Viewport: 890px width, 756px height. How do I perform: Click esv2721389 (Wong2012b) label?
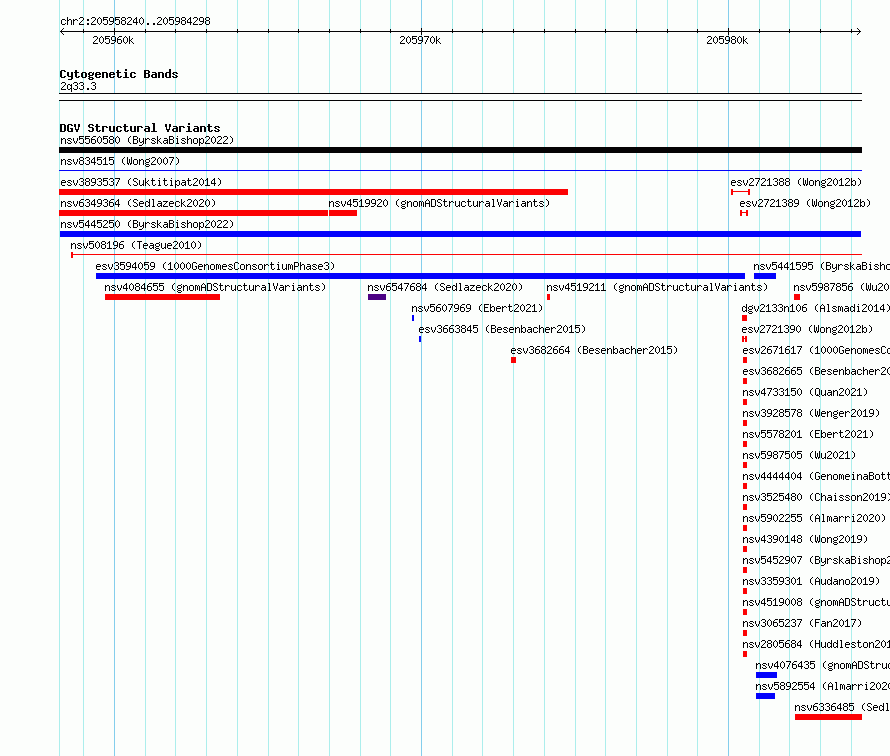805,203
